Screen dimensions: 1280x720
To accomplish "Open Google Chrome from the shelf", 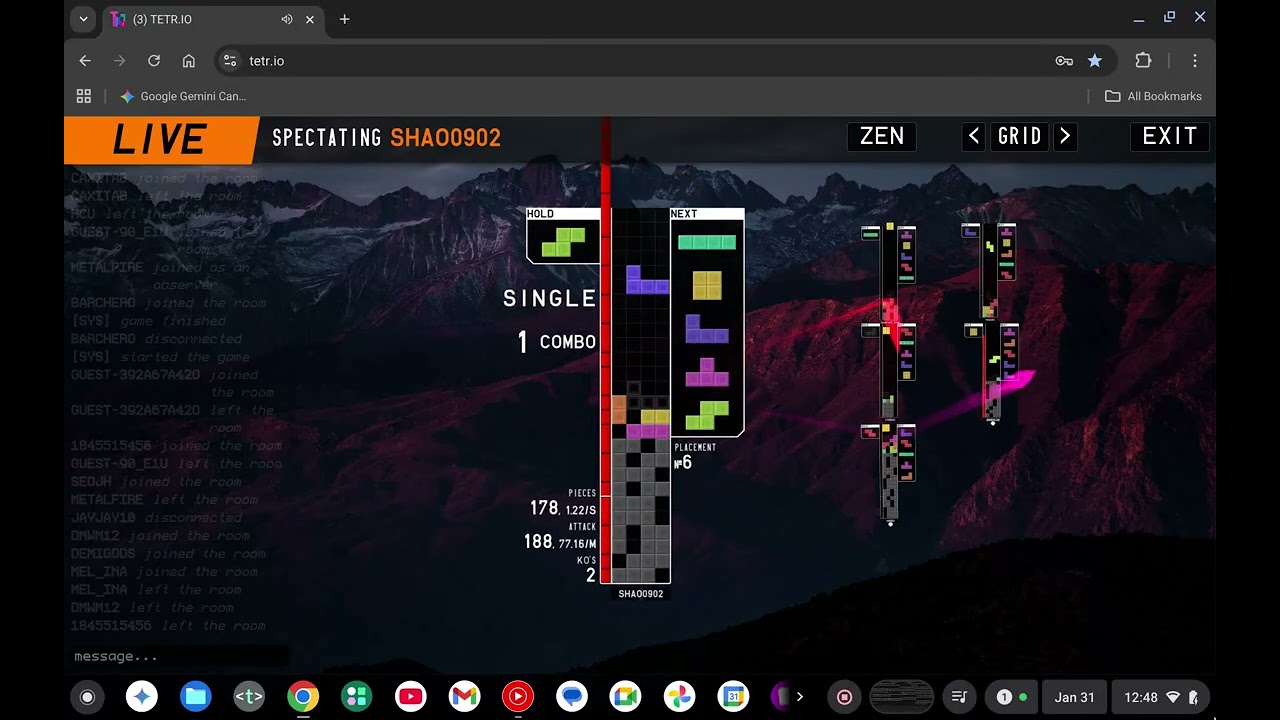I will [303, 697].
